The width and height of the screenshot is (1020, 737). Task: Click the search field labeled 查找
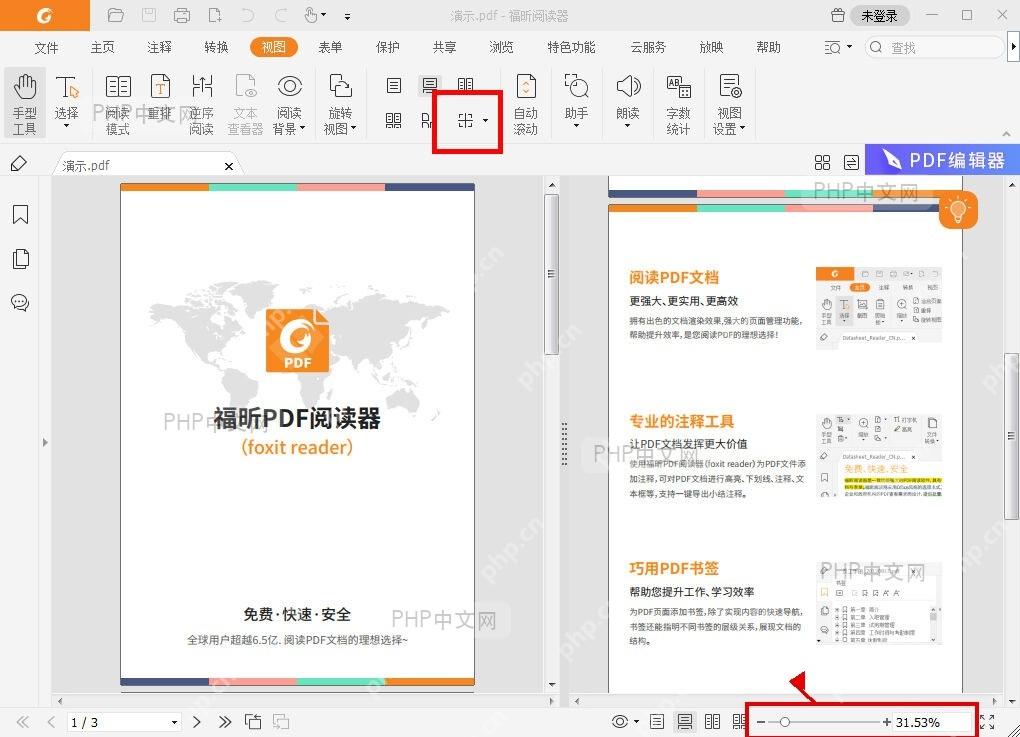tap(934, 47)
